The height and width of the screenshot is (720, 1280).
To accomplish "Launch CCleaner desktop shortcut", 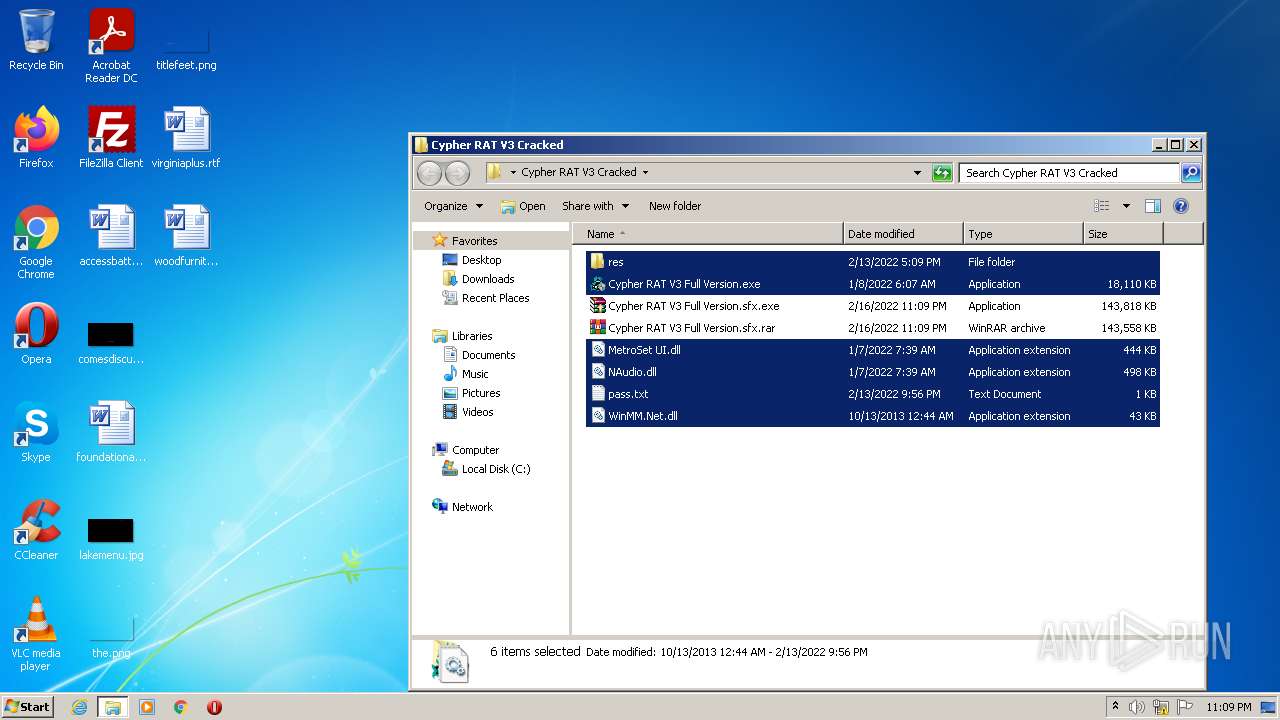I will click(x=36, y=530).
